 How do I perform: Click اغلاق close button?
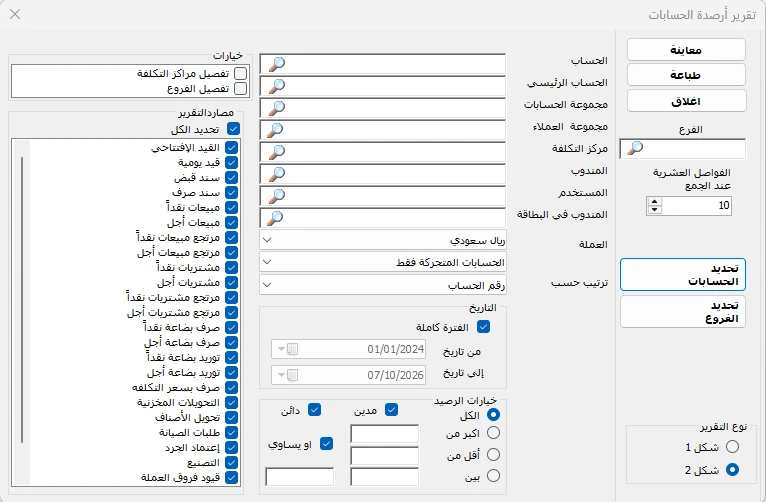click(686, 101)
